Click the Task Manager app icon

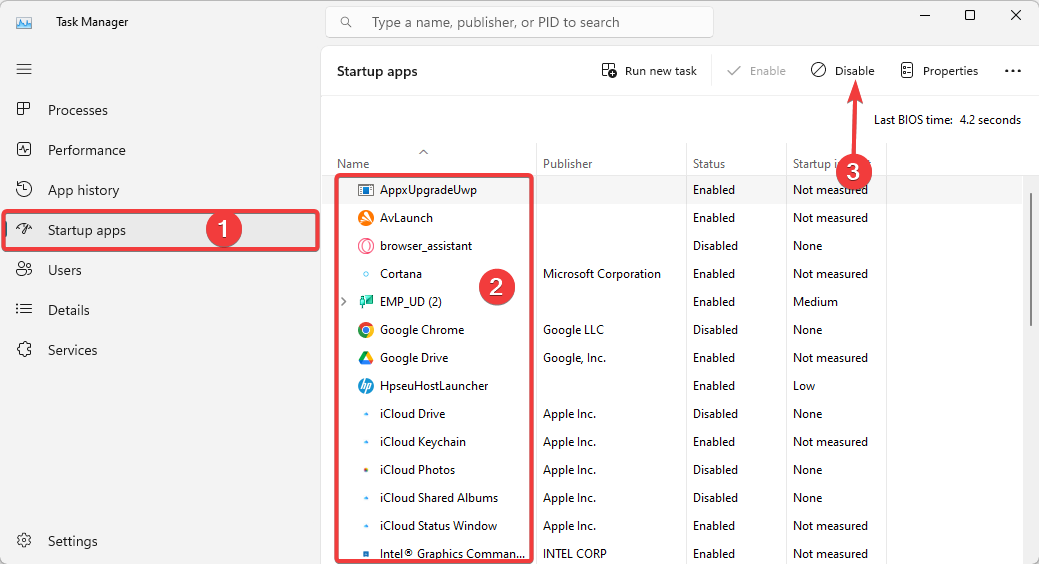click(24, 23)
